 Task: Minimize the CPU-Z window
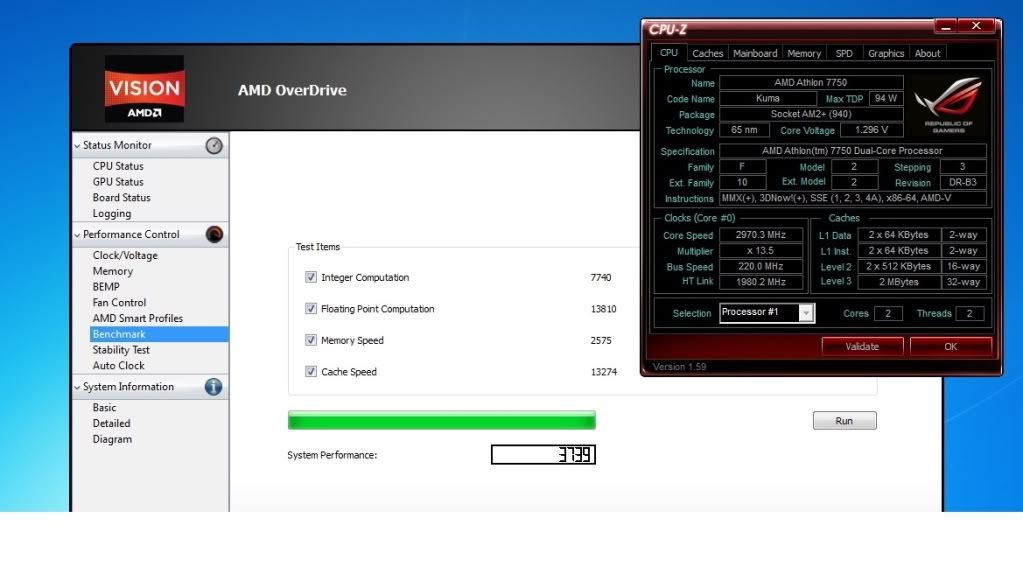tap(946, 26)
